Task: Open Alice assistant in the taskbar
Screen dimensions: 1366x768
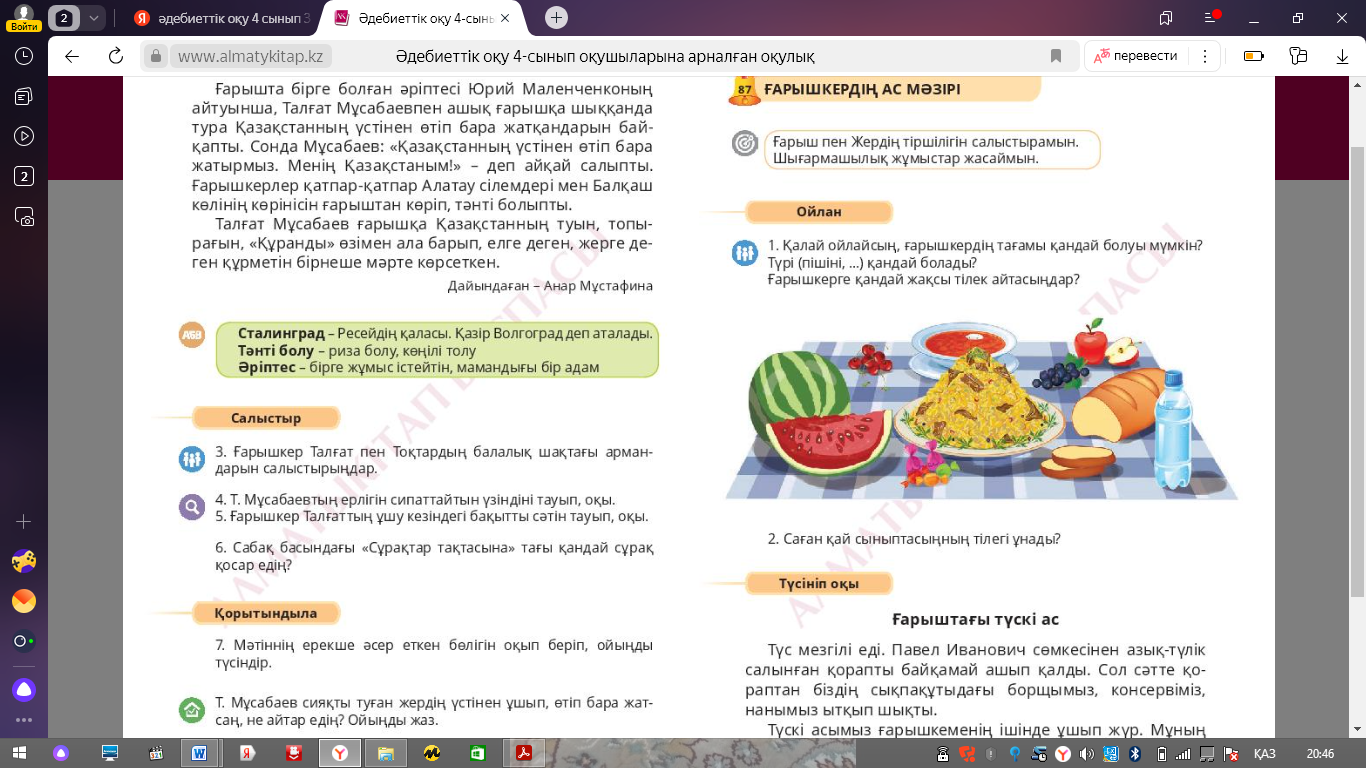Action: (x=62, y=753)
